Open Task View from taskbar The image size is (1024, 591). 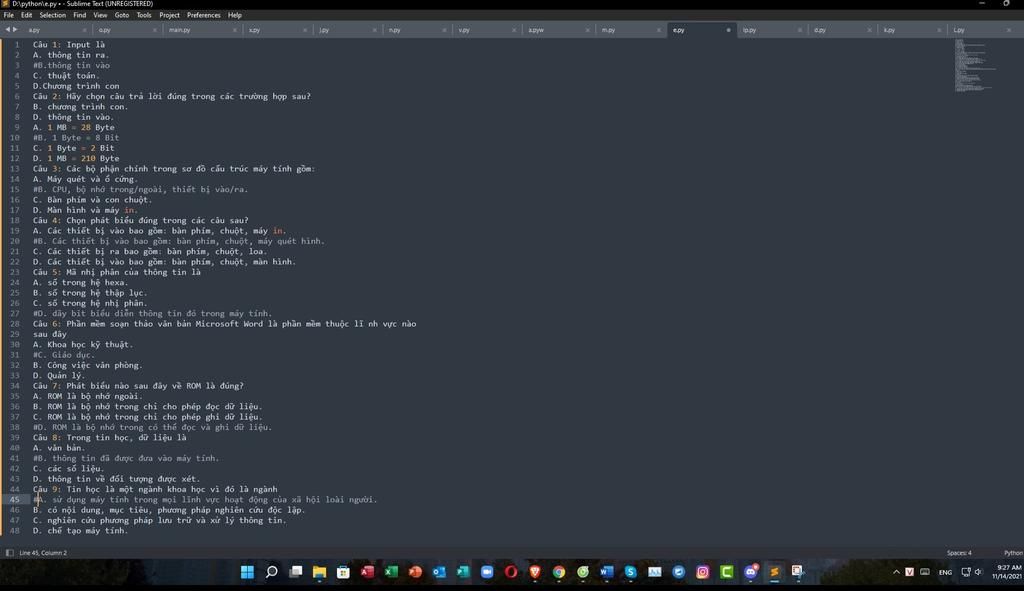pyautogui.click(x=295, y=572)
